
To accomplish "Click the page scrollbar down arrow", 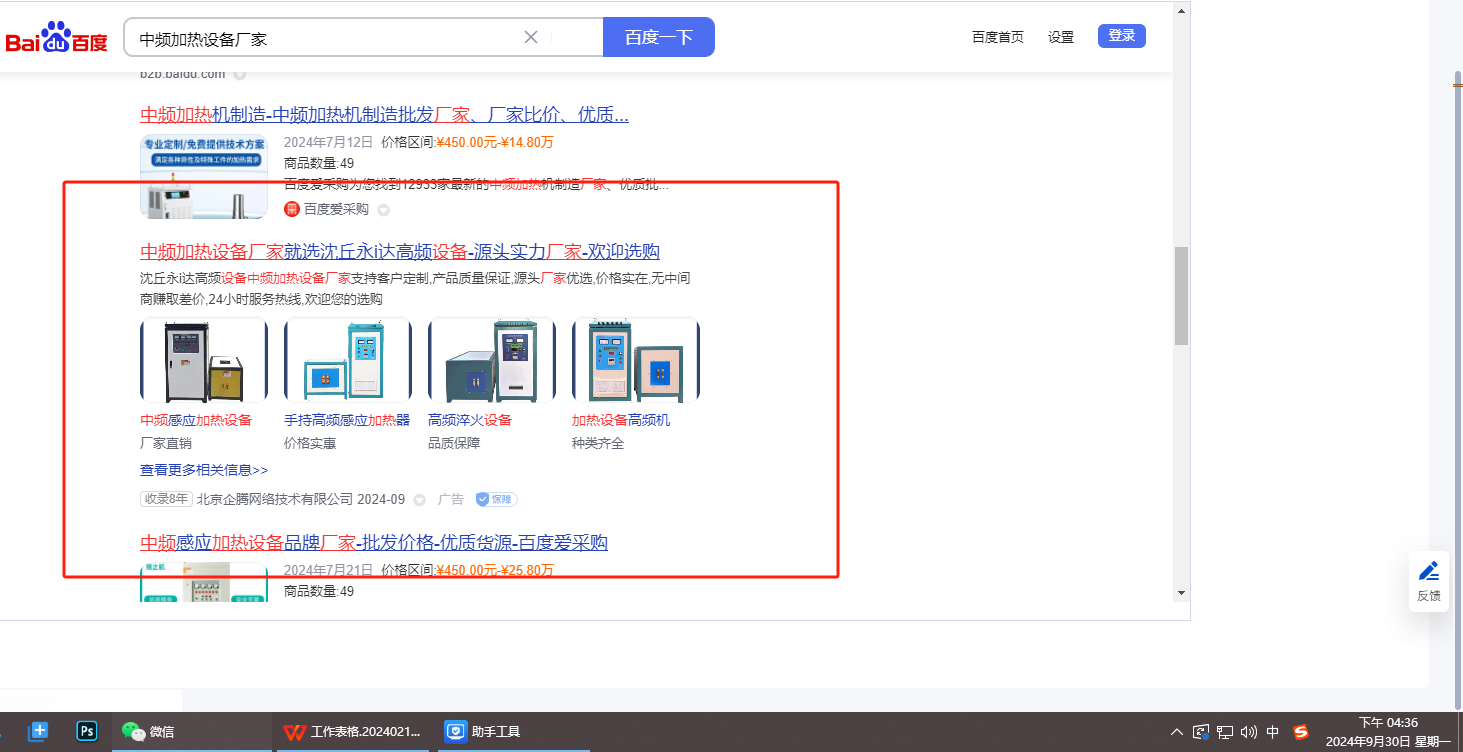I will click(1182, 593).
